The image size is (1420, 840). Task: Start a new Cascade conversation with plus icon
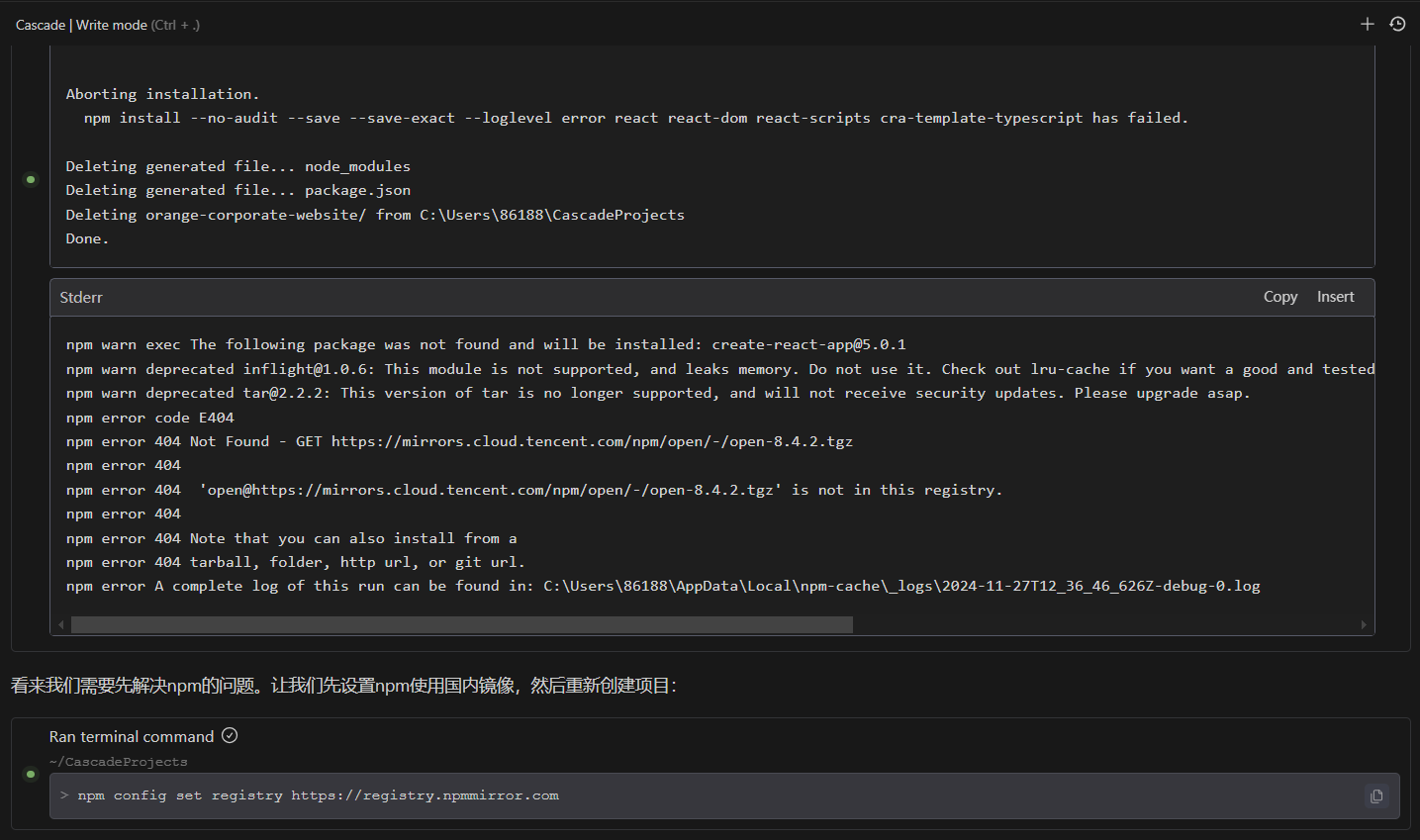1368,24
